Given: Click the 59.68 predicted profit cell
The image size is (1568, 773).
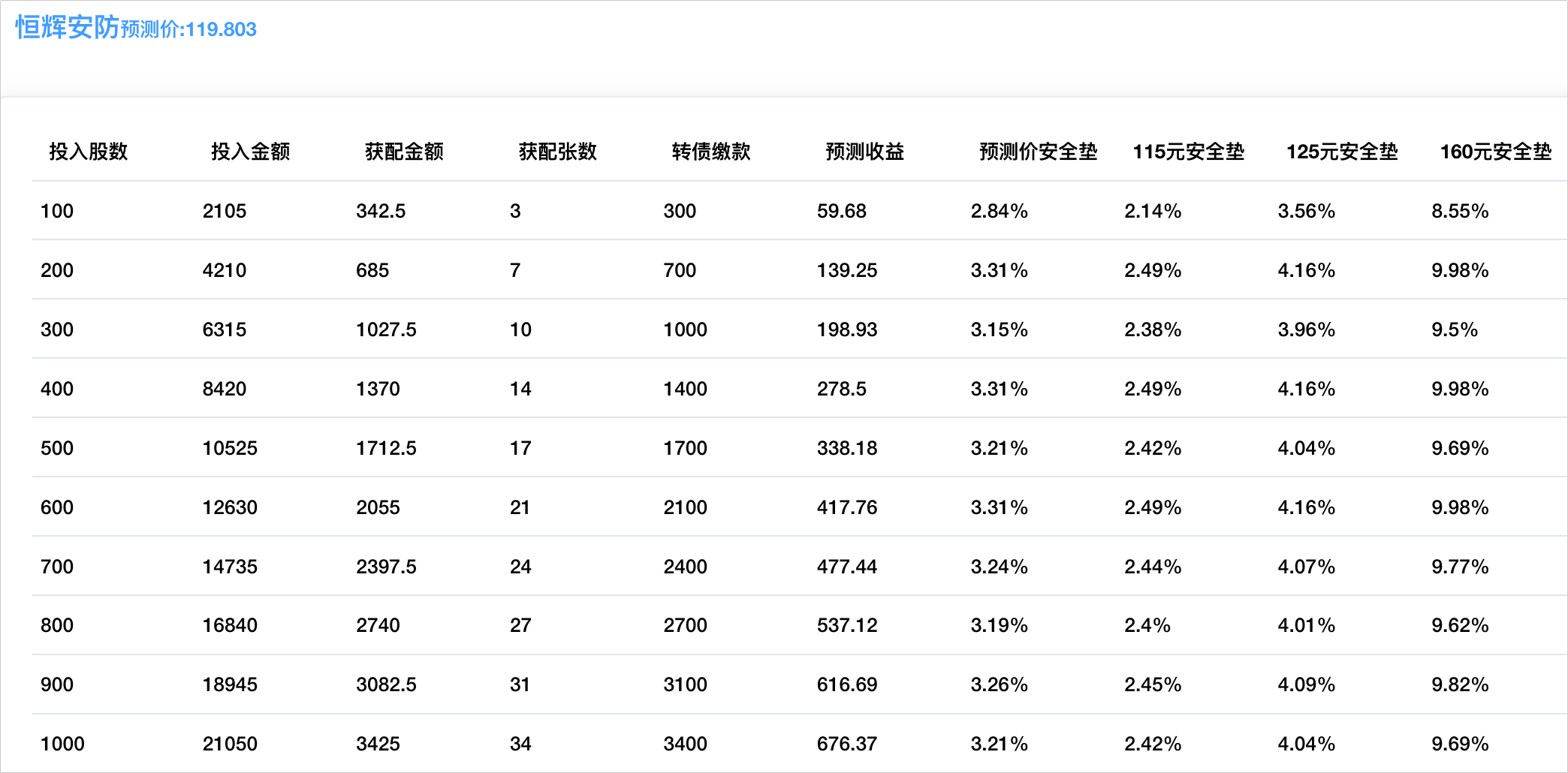Looking at the screenshot, I should click(841, 211).
